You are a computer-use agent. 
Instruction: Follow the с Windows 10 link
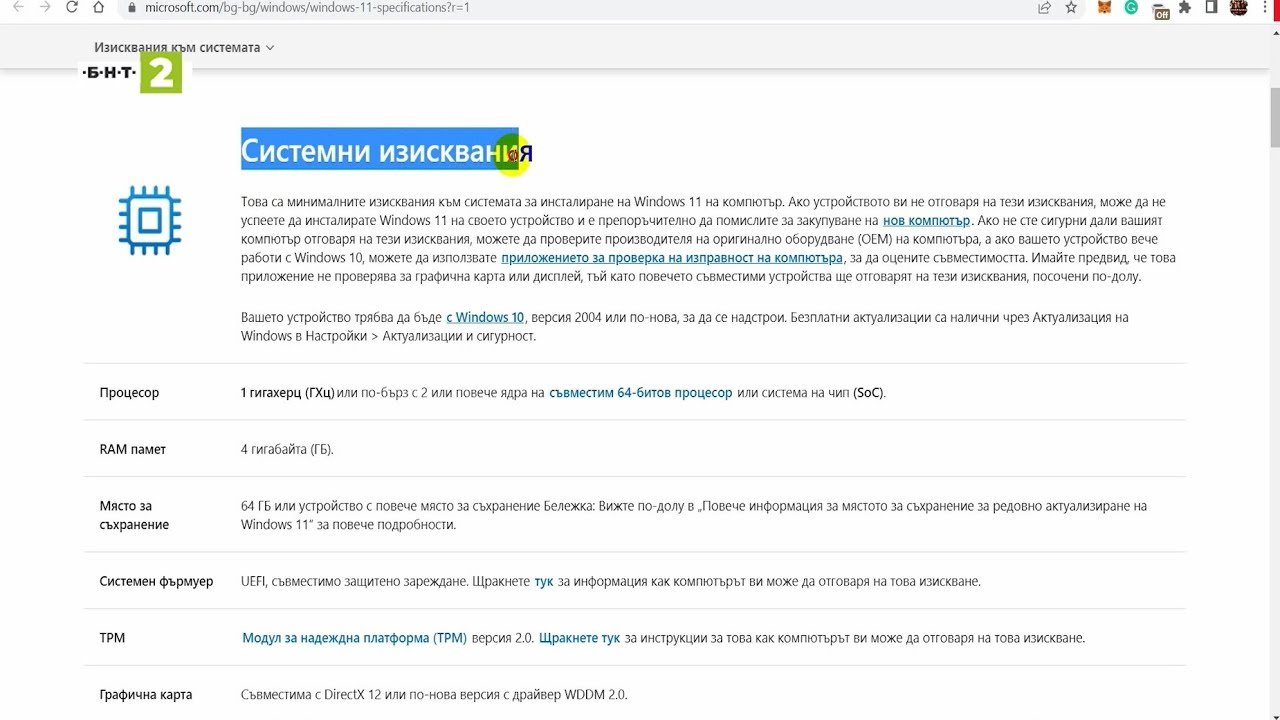click(x=485, y=317)
